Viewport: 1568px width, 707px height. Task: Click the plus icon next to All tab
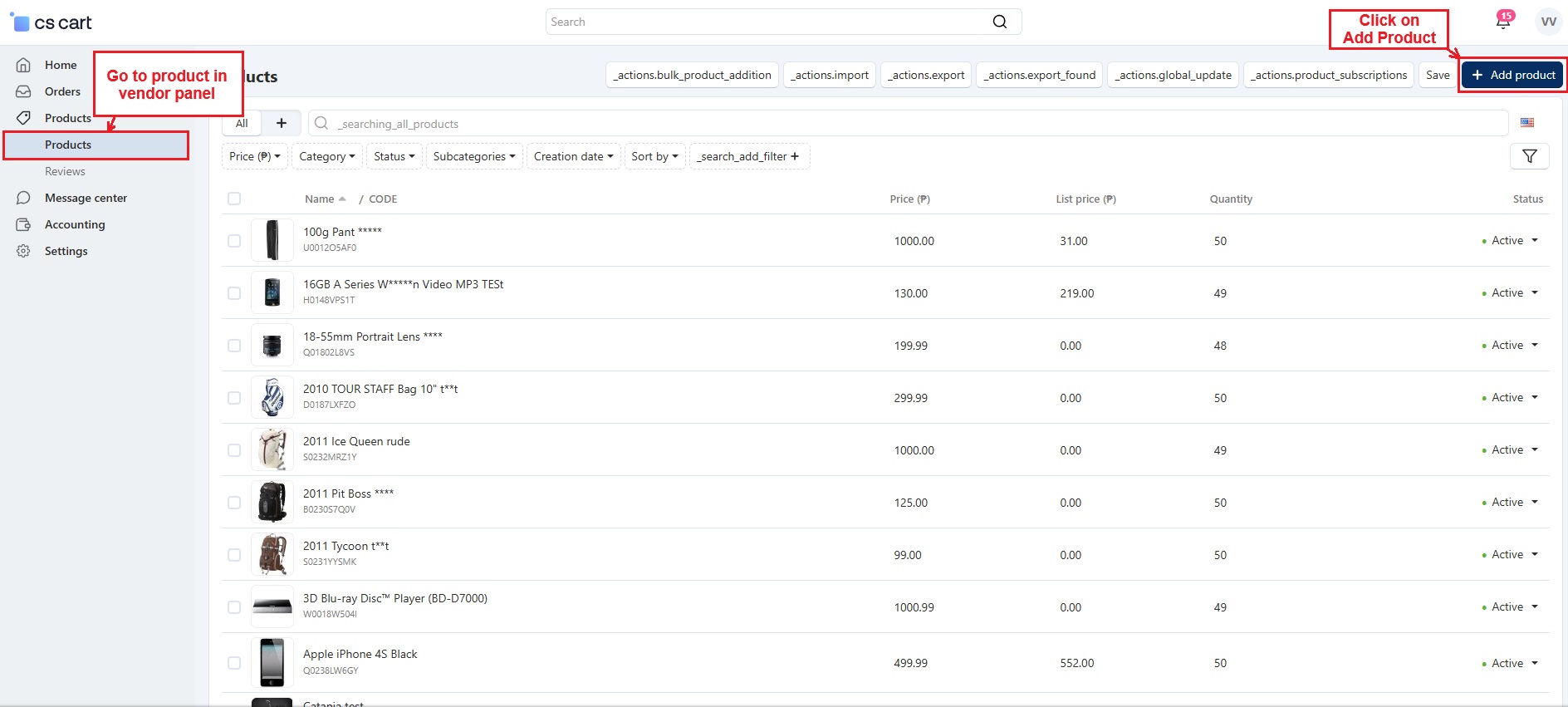click(282, 123)
